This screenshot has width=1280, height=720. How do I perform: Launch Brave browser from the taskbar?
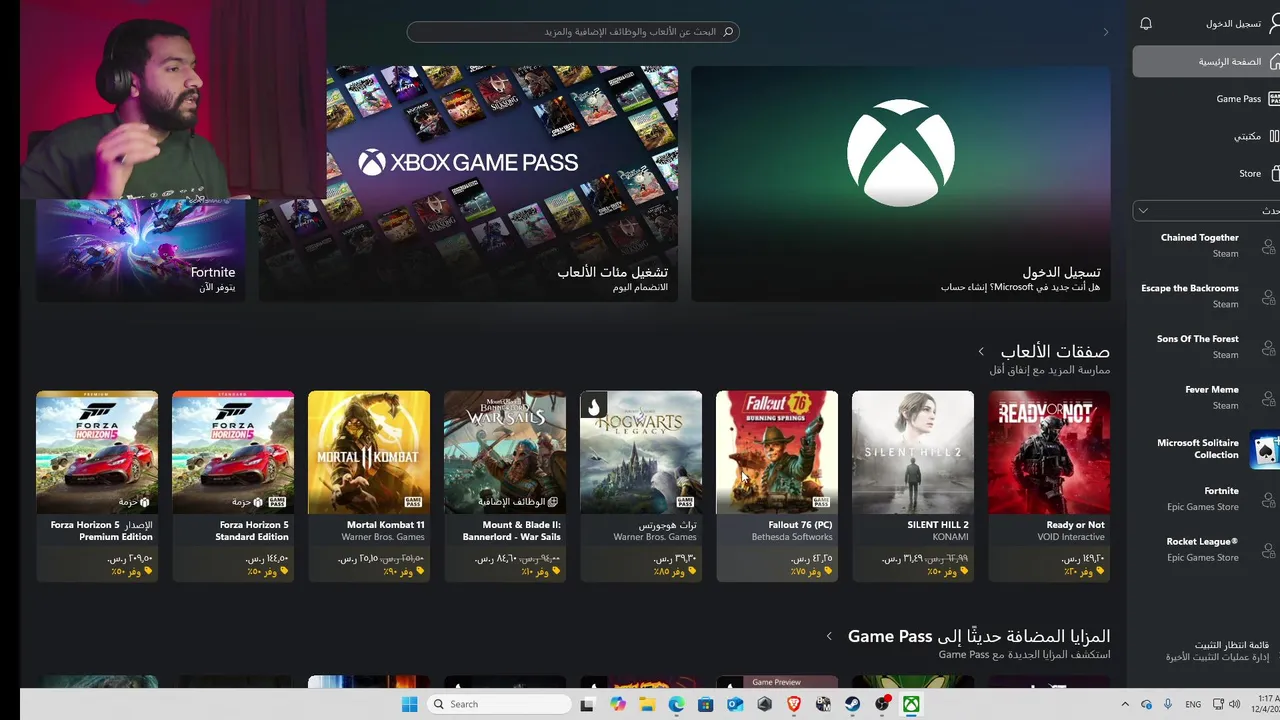point(794,704)
